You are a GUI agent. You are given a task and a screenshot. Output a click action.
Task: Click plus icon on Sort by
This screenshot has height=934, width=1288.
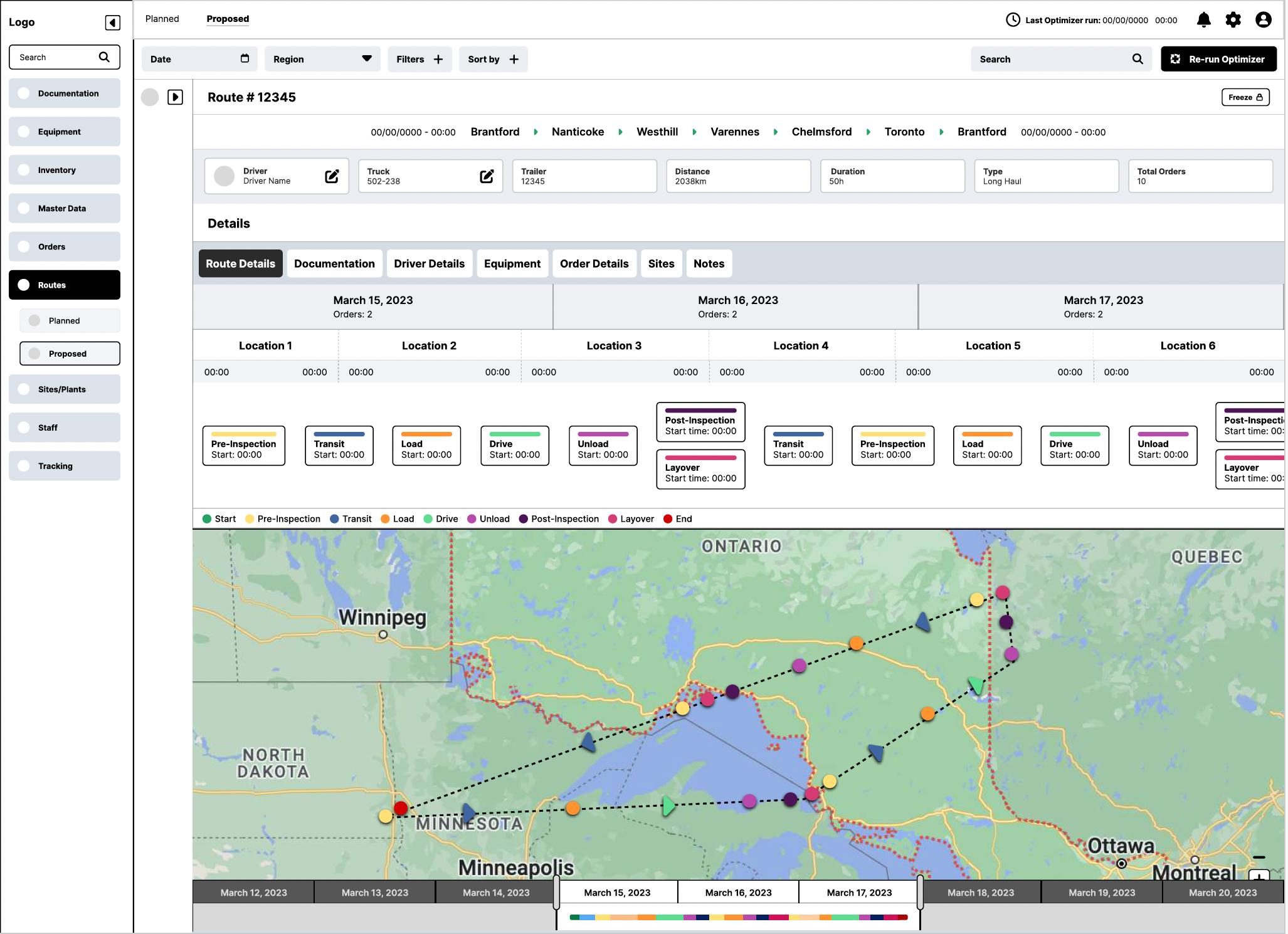(x=514, y=59)
